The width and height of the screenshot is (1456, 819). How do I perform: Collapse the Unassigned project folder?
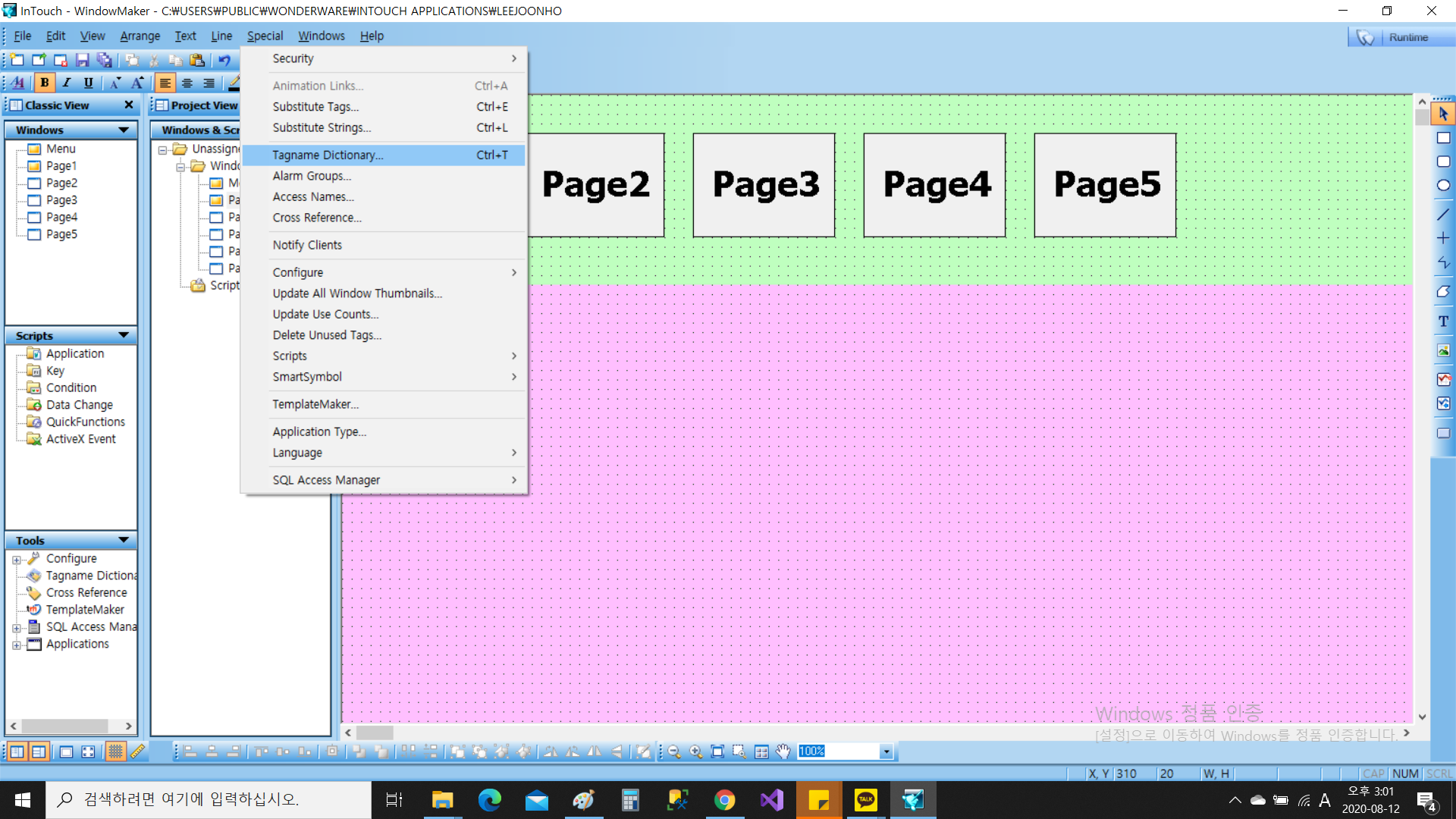(x=162, y=150)
